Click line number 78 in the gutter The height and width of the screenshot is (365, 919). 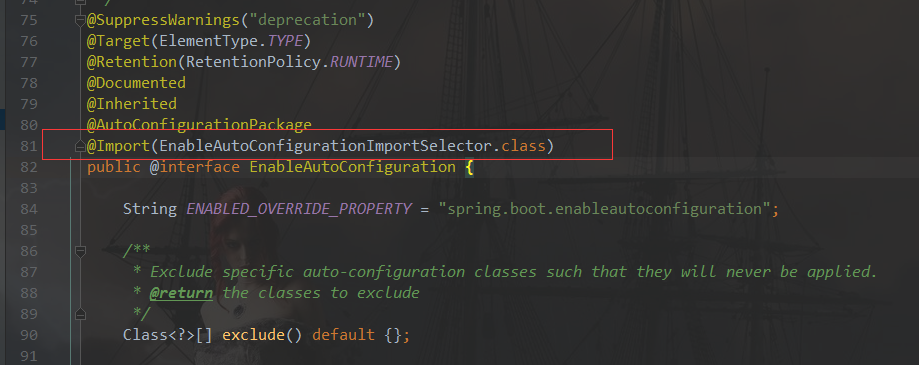[x=29, y=83]
